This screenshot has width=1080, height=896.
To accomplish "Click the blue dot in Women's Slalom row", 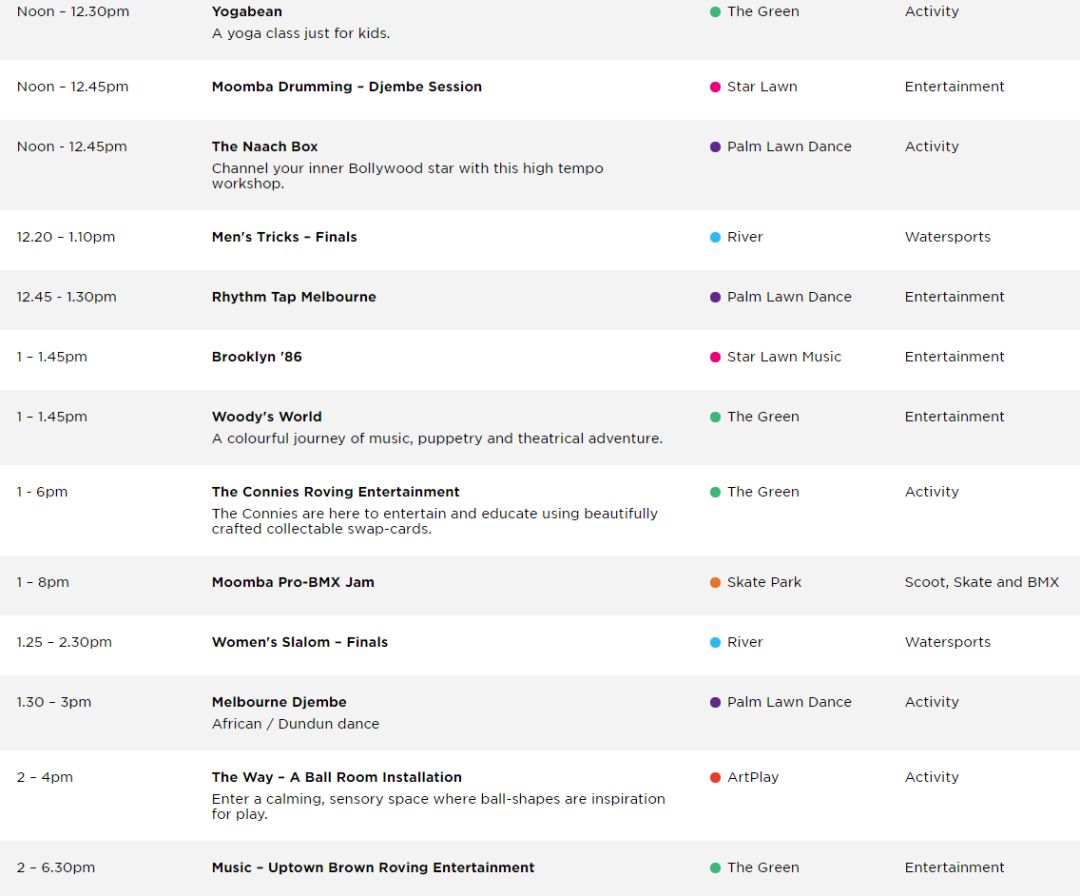I will coord(715,642).
